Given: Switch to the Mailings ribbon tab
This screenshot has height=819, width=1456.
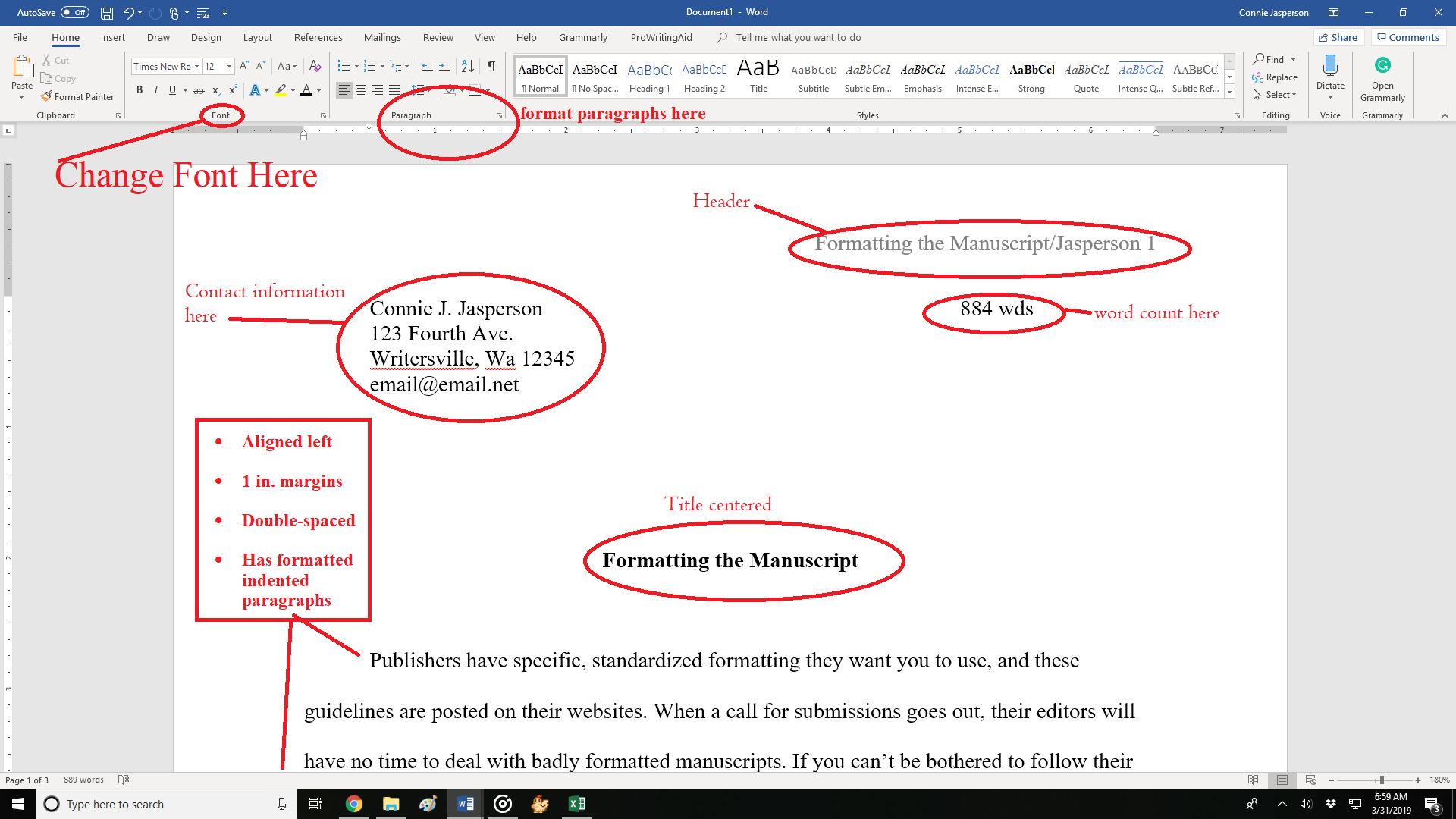Looking at the screenshot, I should click(x=382, y=37).
